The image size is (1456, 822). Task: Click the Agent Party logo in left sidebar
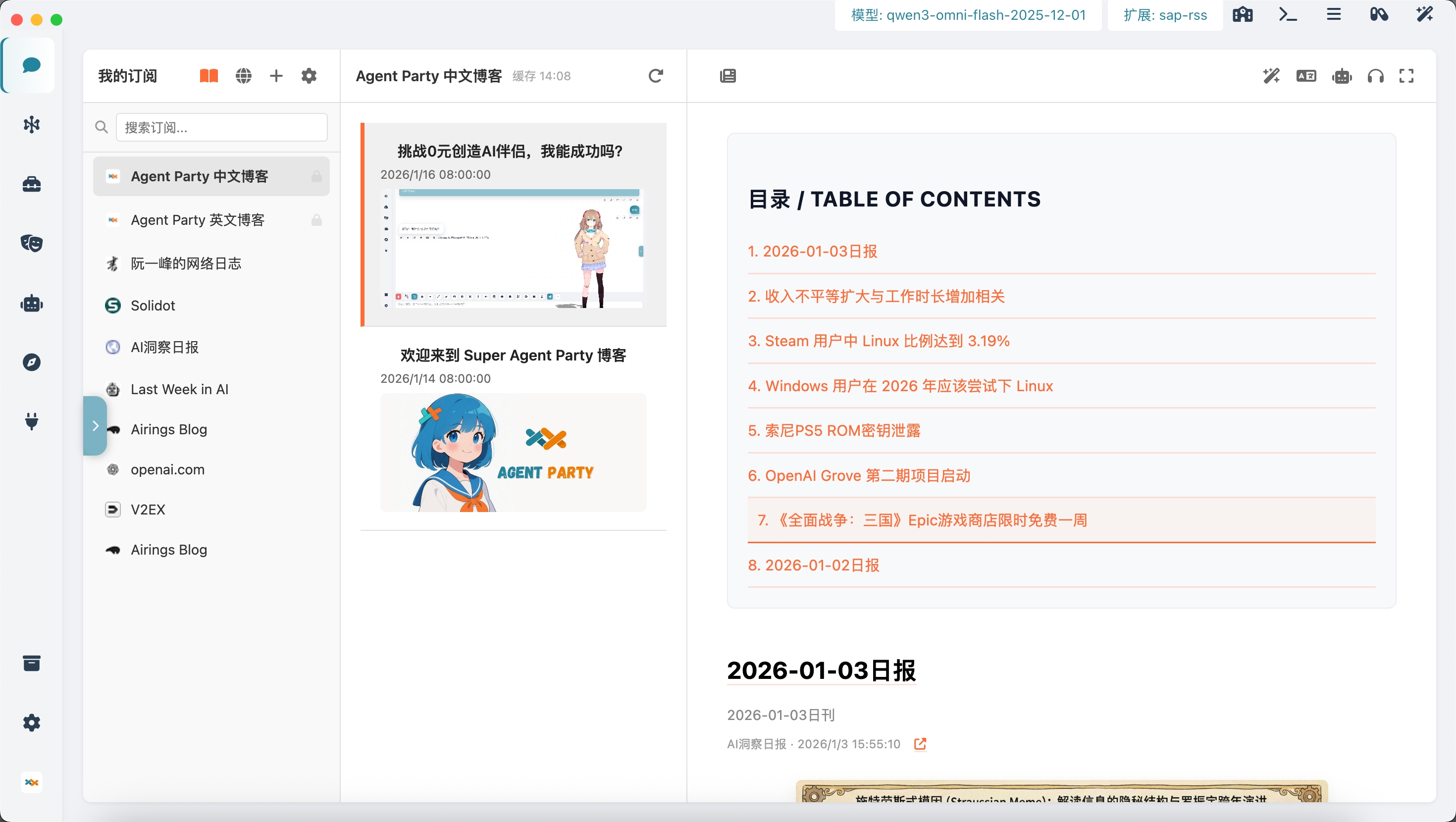32,782
